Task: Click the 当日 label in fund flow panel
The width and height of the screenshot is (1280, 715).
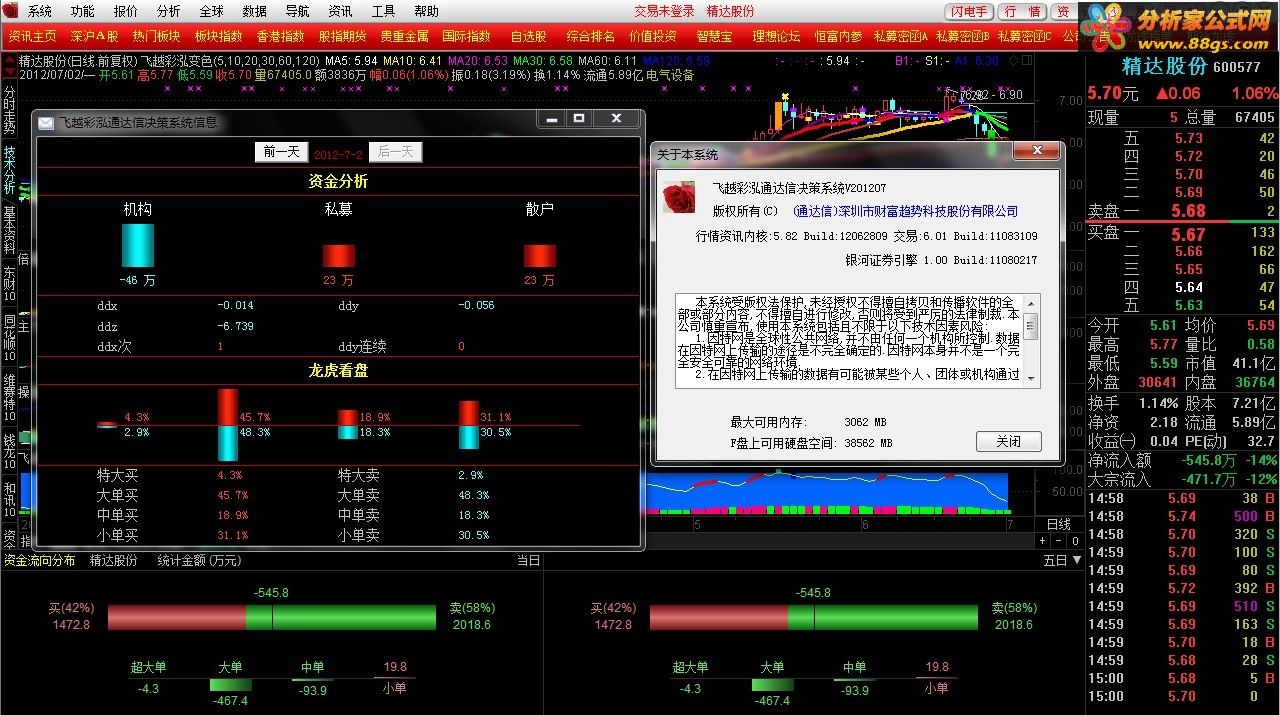Action: click(528, 561)
